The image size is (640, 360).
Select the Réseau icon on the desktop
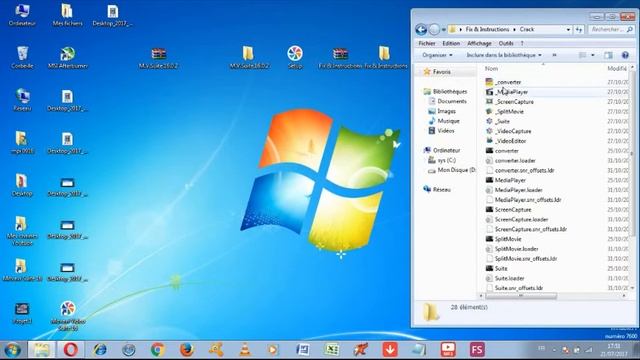22,100
